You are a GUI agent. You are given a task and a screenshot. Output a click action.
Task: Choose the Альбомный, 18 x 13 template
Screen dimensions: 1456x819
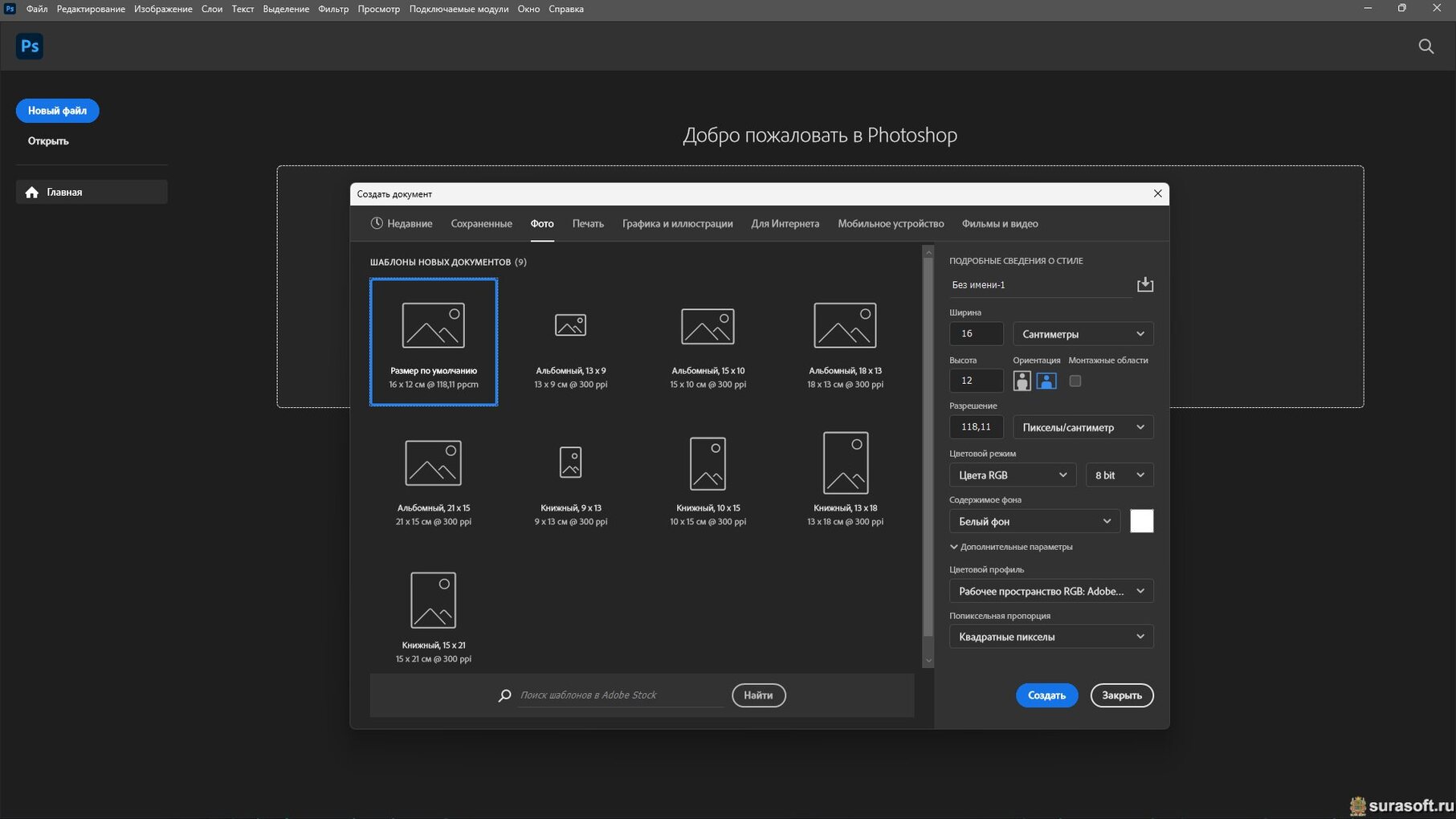coord(845,342)
